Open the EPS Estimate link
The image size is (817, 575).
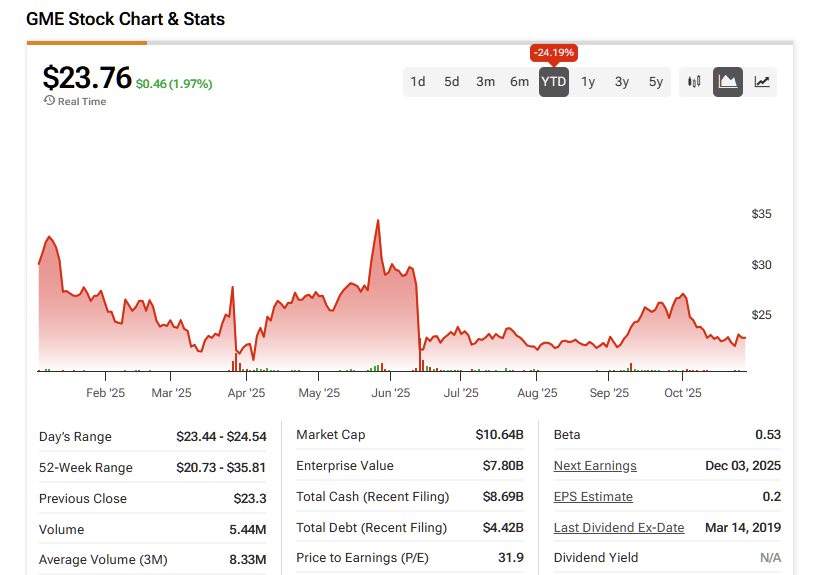[593, 497]
